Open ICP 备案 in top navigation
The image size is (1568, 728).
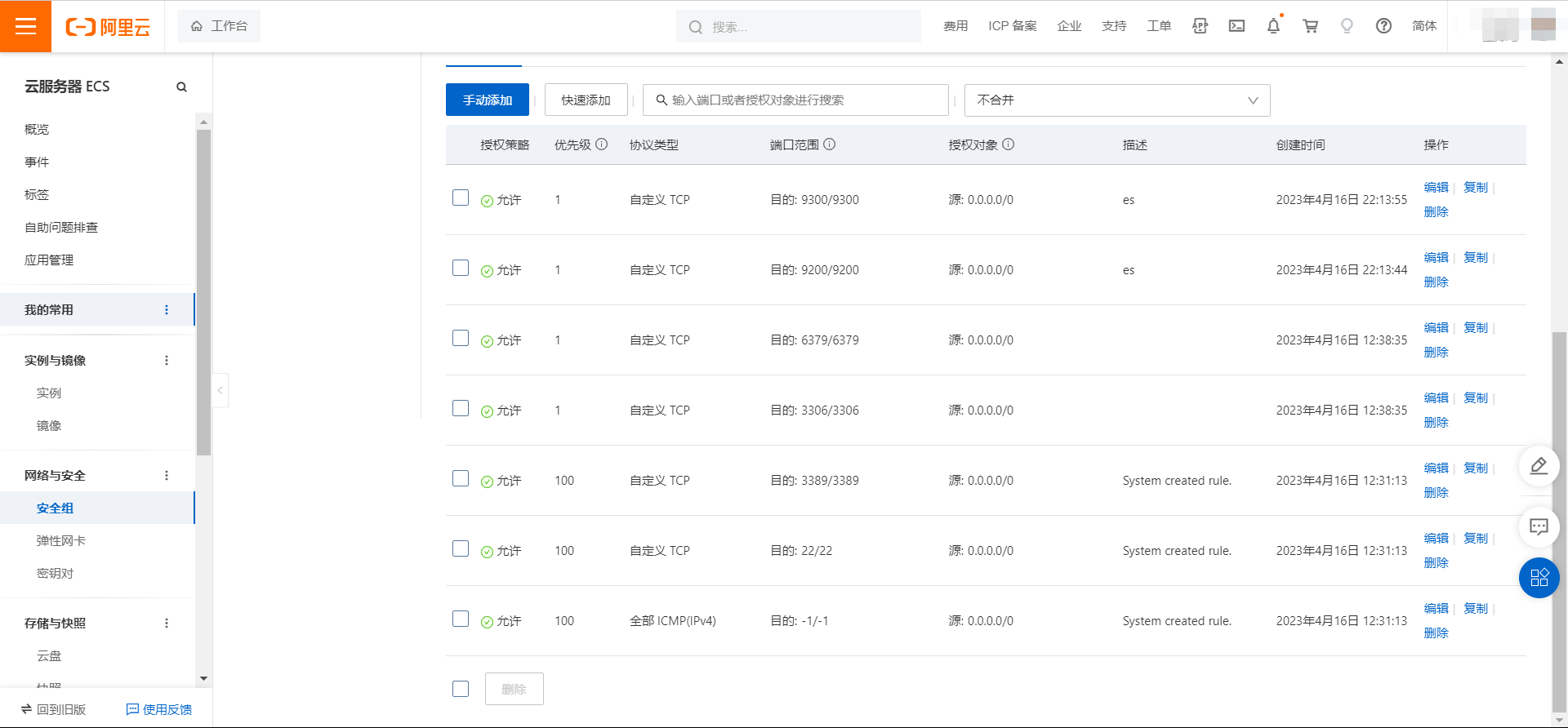click(x=1013, y=26)
